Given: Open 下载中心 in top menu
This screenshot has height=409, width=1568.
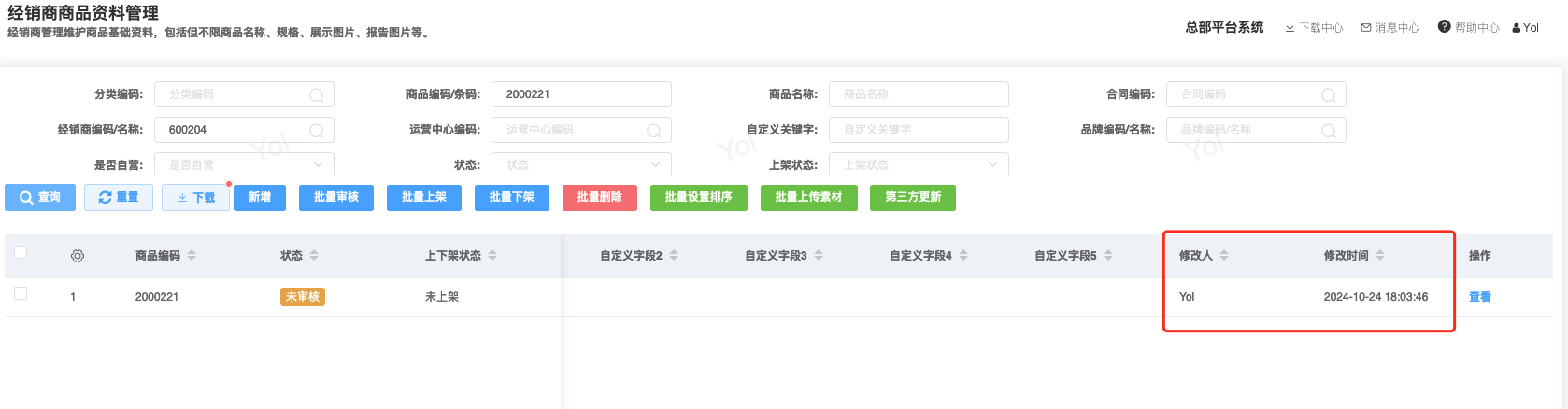Looking at the screenshot, I should (1314, 28).
